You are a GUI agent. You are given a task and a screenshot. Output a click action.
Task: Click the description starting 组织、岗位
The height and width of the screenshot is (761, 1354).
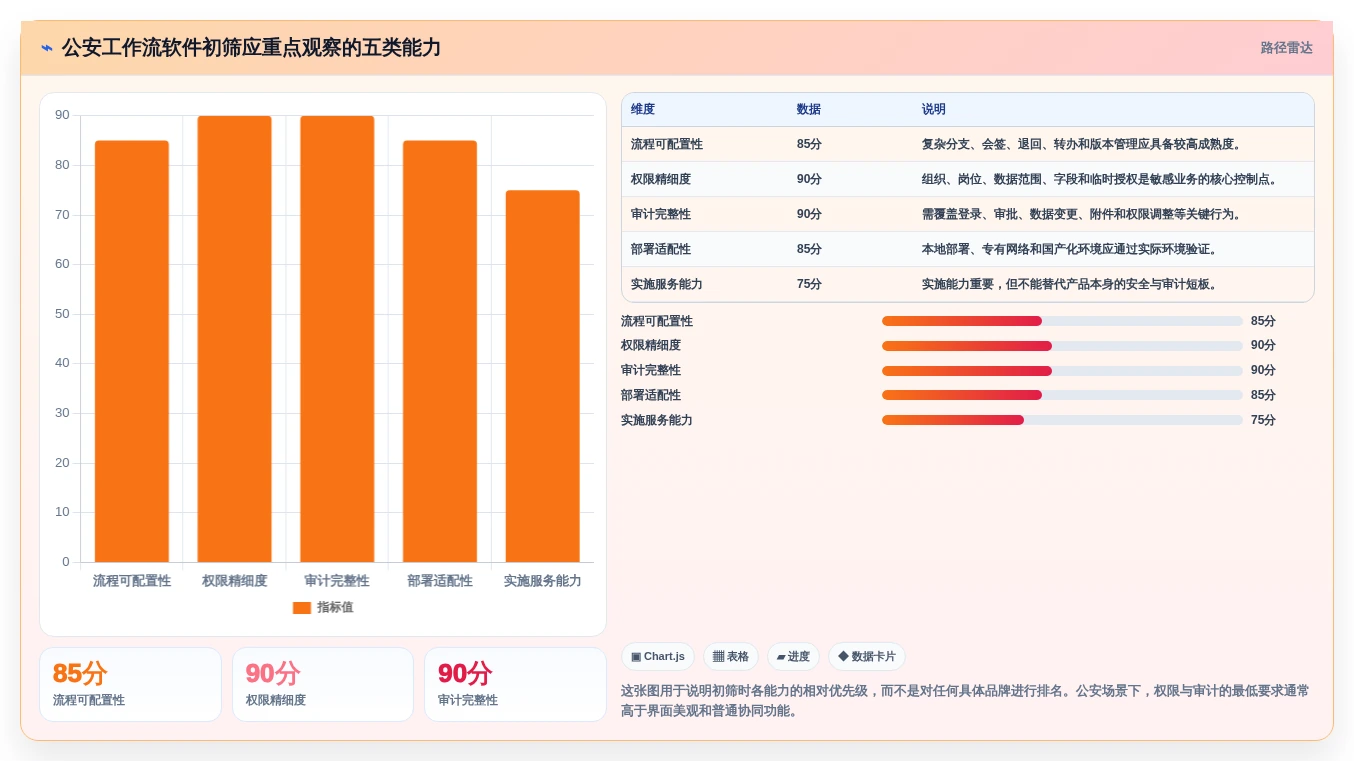(1099, 180)
